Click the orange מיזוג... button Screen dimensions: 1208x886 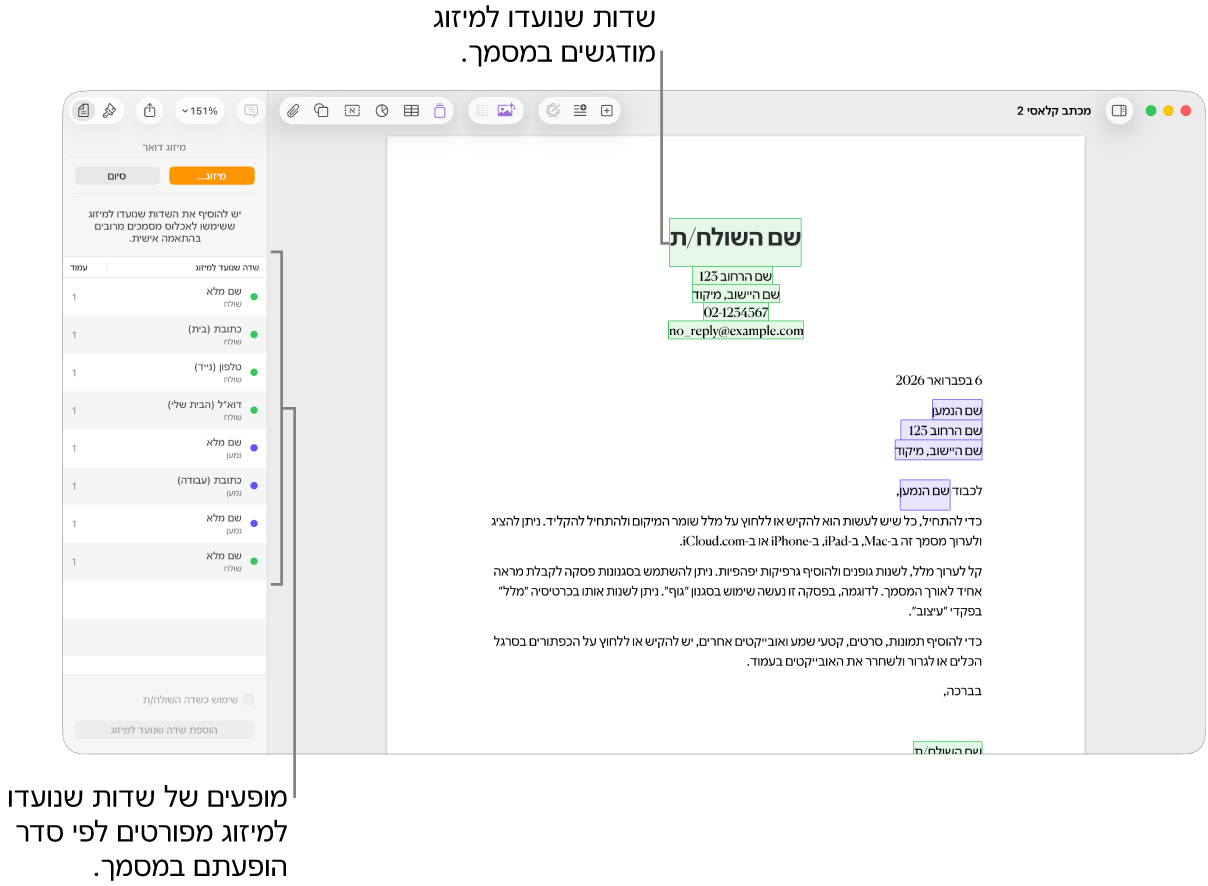[x=212, y=176]
